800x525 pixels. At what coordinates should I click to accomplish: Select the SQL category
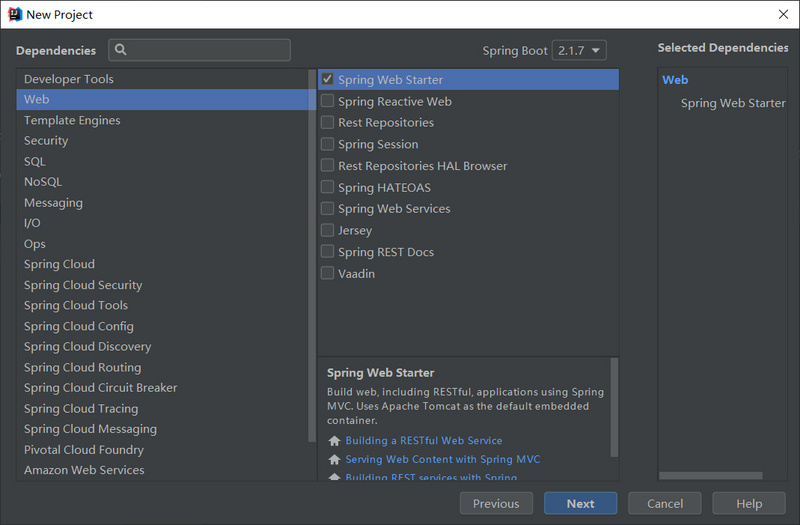pos(163,161)
